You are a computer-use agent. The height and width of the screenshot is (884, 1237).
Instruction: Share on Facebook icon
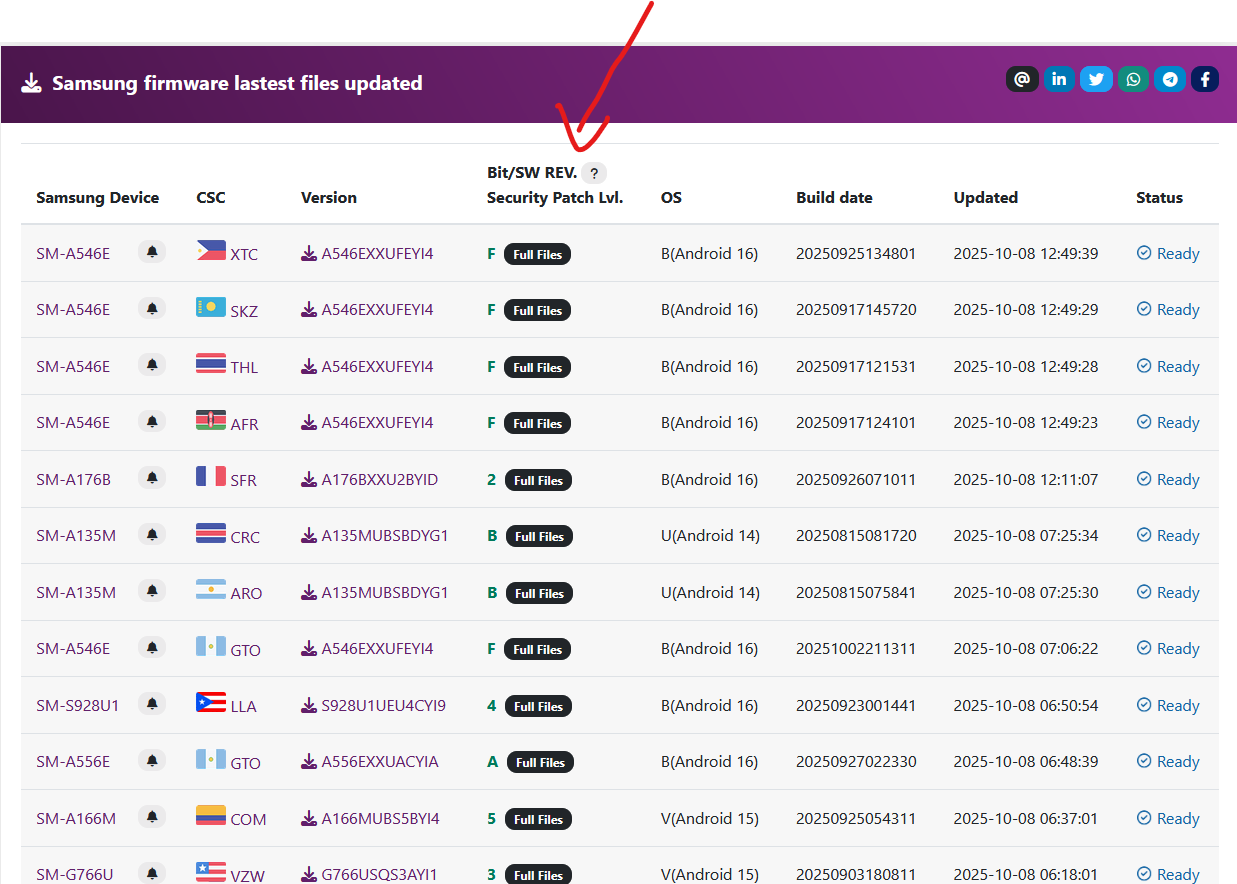1205,79
